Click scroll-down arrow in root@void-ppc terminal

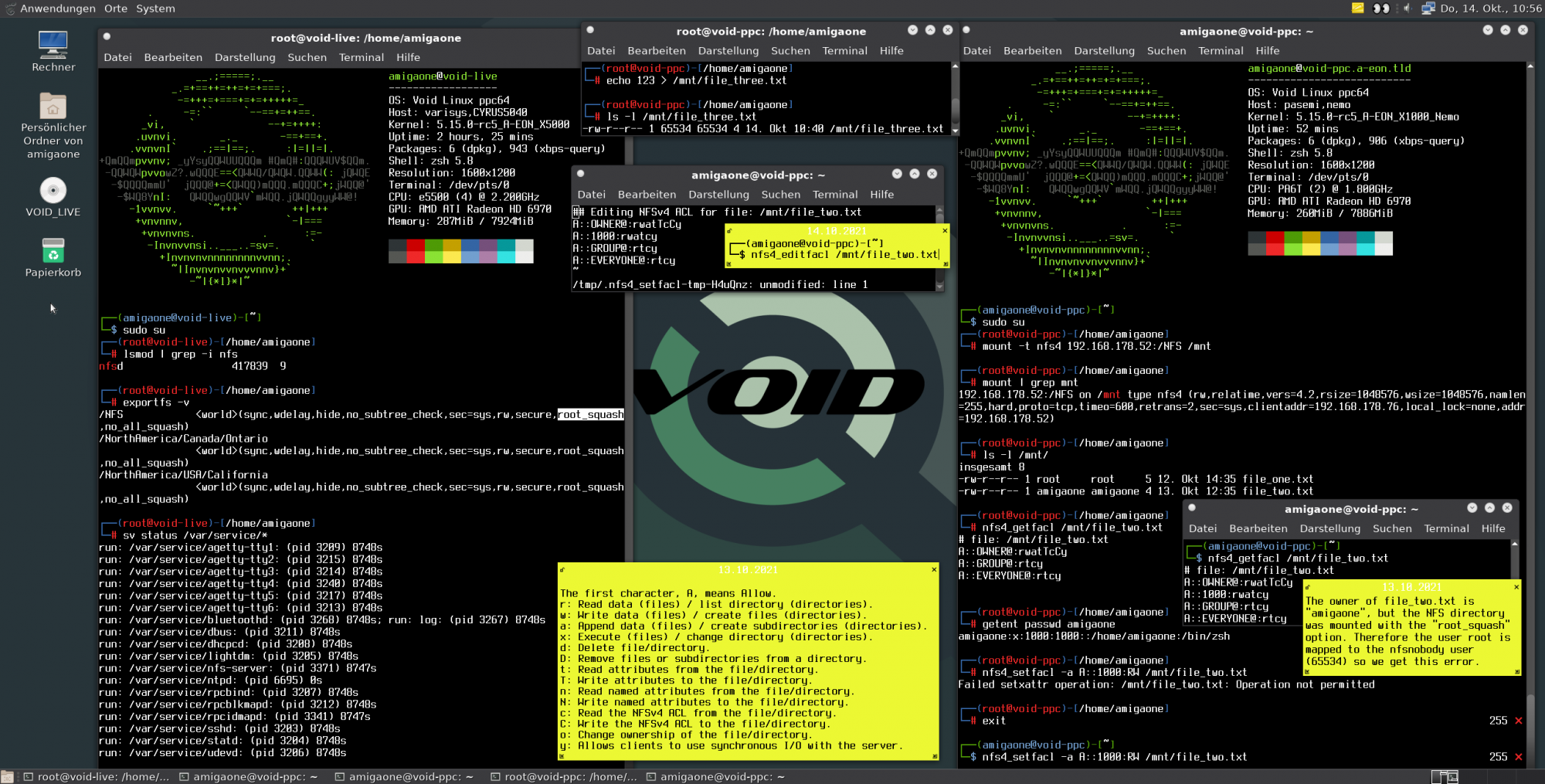[955, 131]
